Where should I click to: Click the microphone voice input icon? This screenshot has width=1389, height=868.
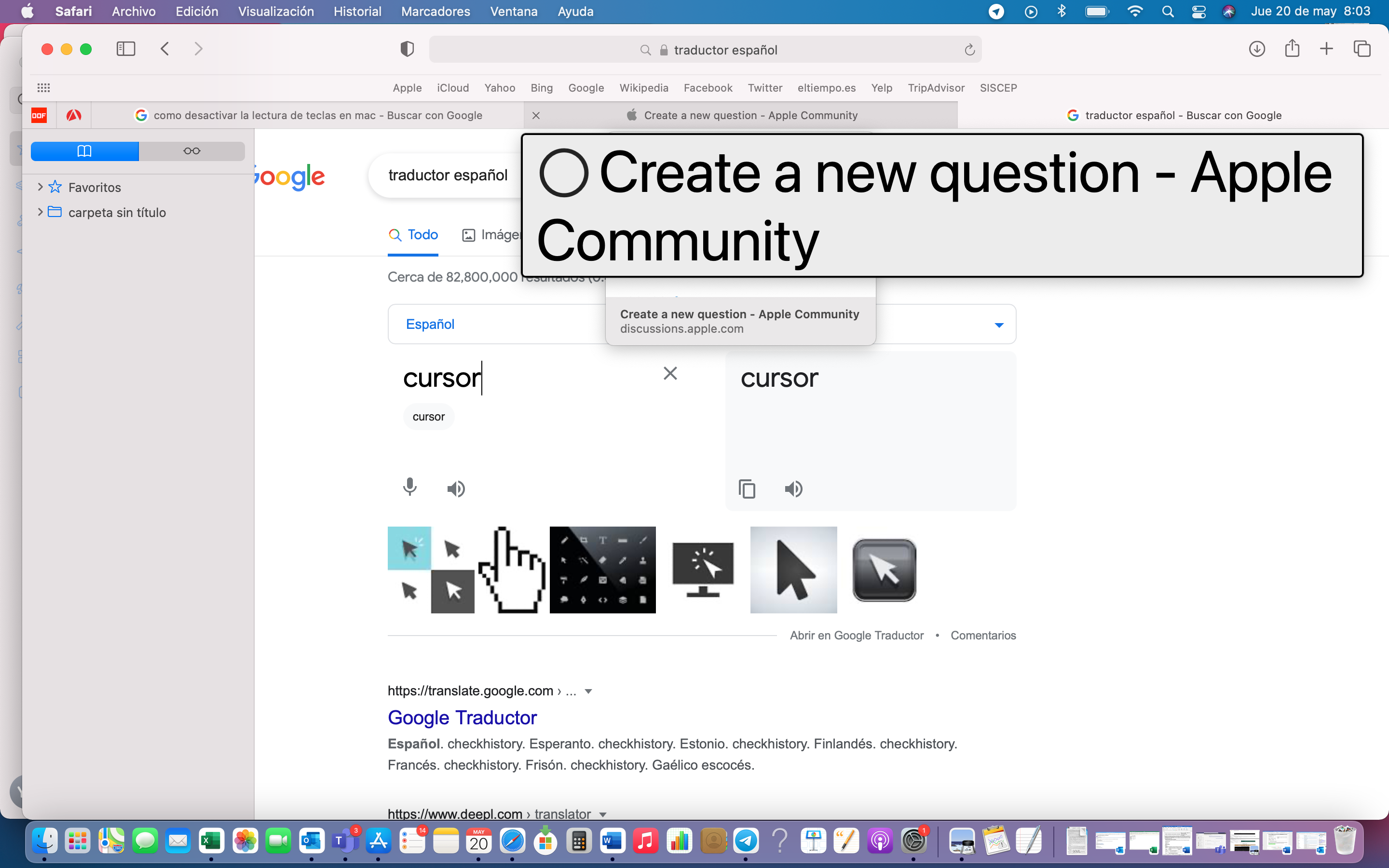point(409,488)
